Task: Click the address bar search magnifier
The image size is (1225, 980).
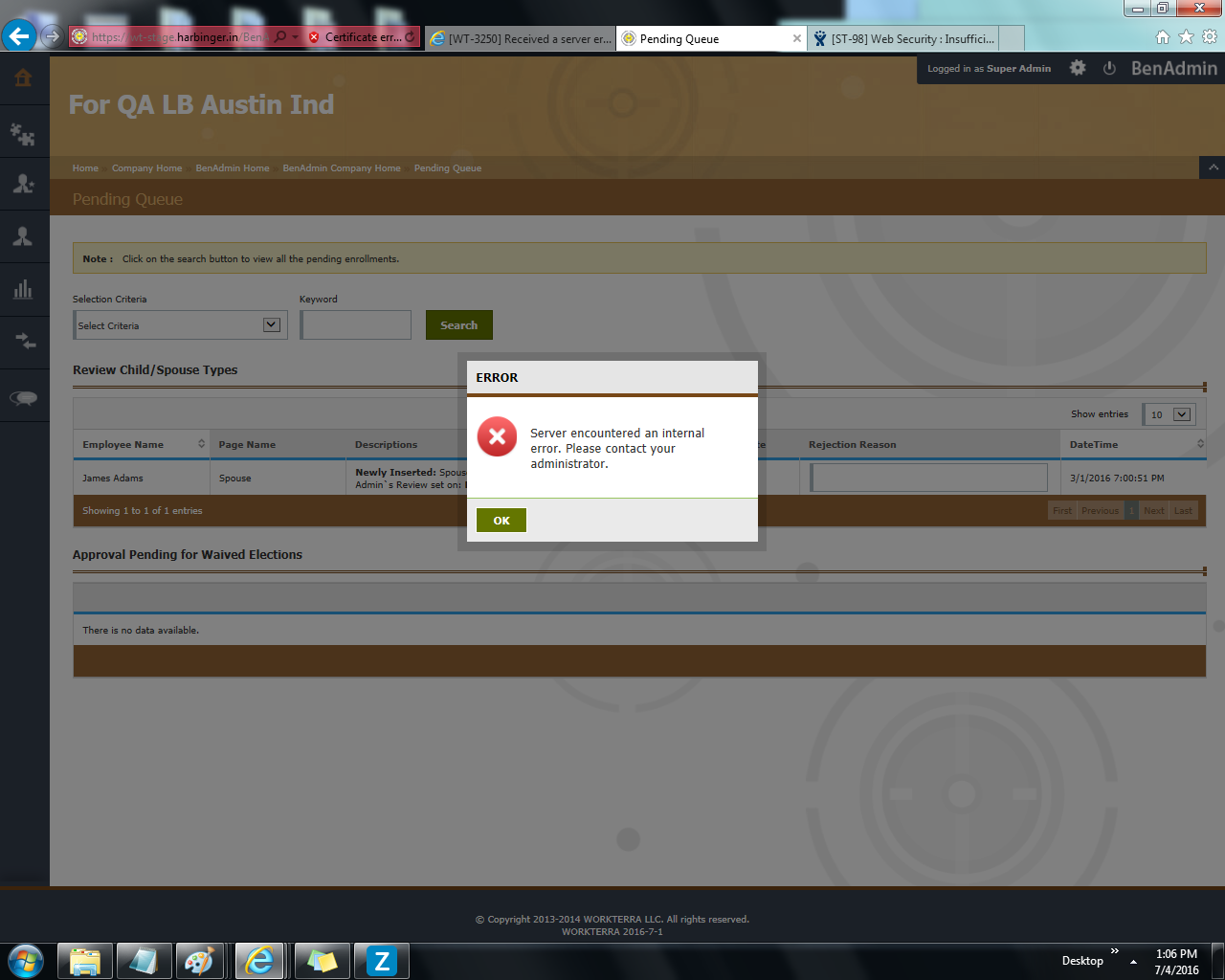Action: pos(280,36)
